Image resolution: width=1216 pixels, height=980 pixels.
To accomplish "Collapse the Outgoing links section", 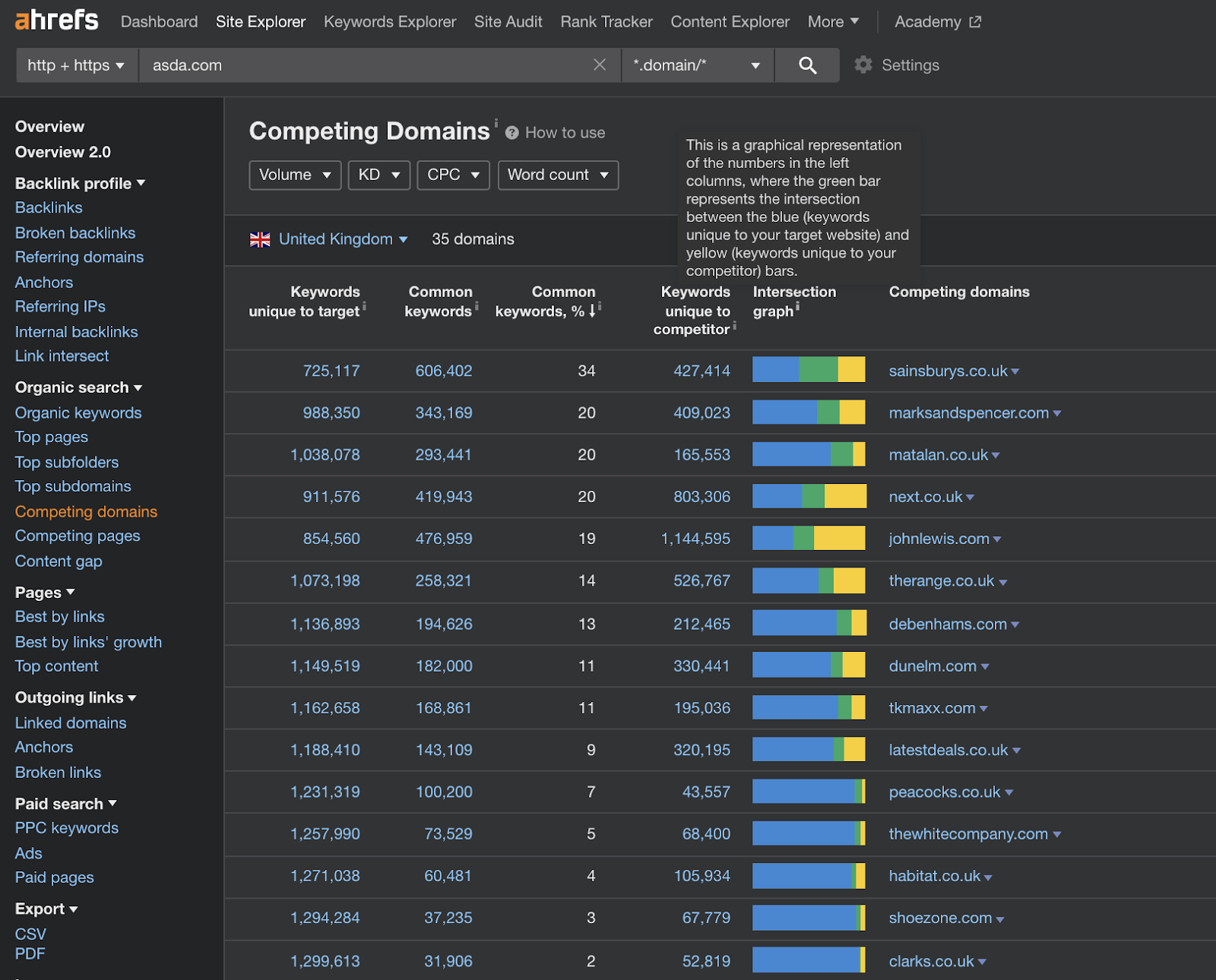I will 76,697.
